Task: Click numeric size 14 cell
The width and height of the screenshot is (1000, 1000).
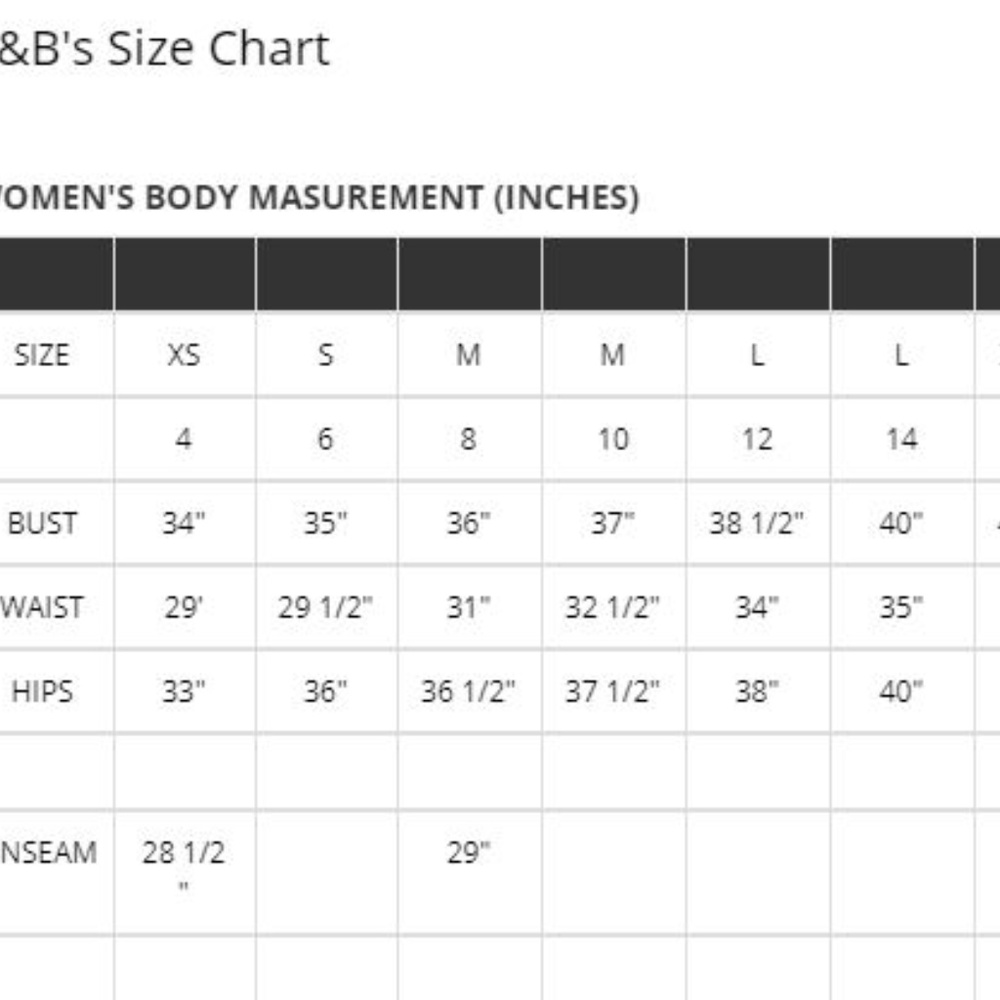Action: pyautogui.click(x=901, y=439)
